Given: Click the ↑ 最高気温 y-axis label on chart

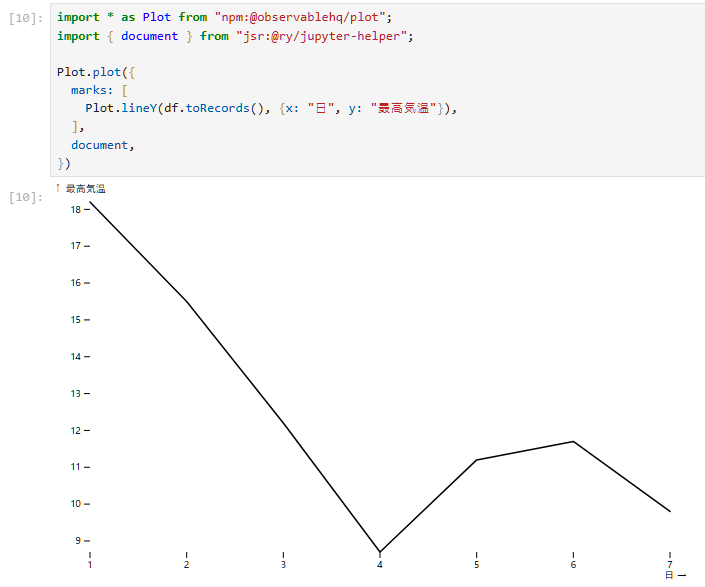Looking at the screenshot, I should pyautogui.click(x=80, y=189).
